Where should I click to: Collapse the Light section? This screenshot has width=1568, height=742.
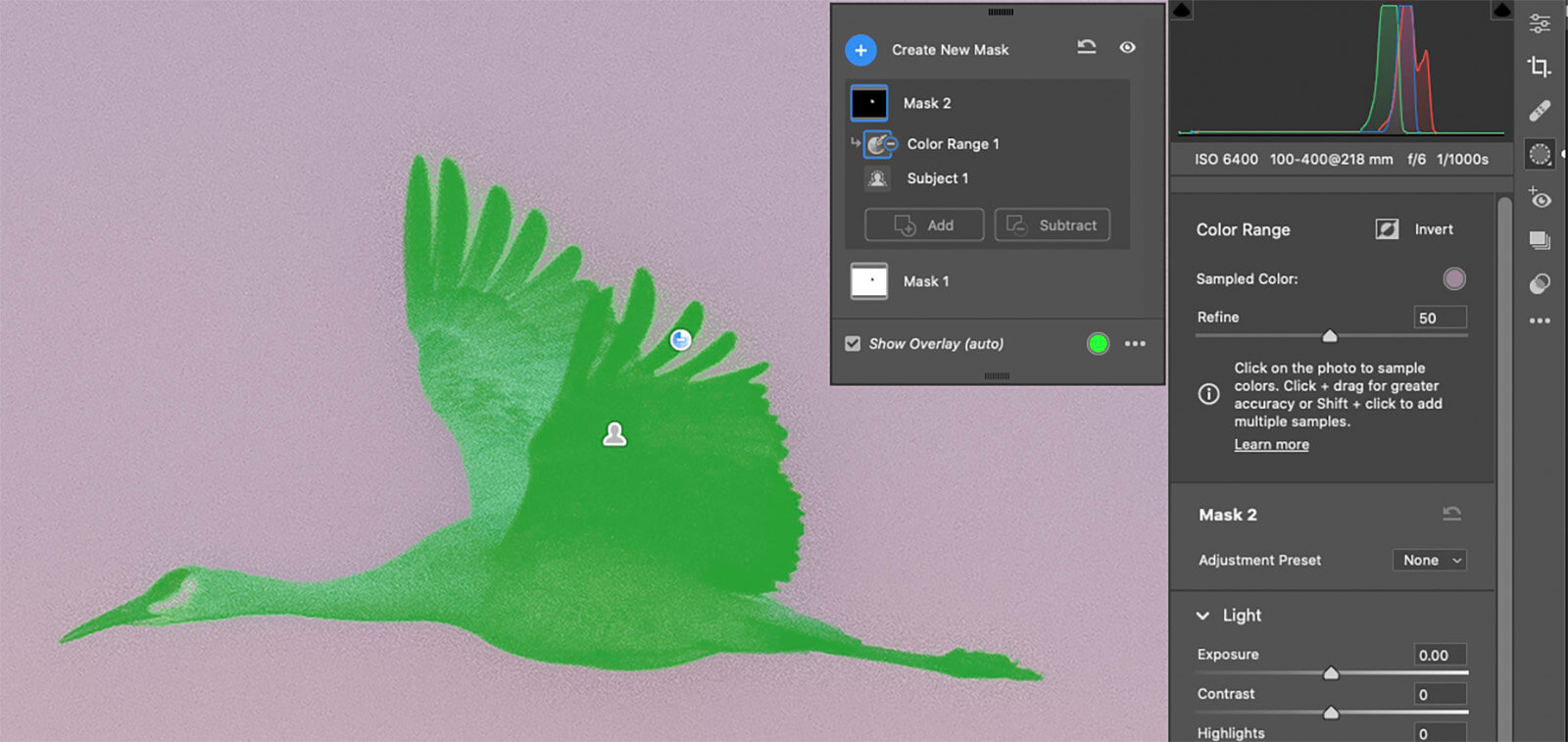pyautogui.click(x=1202, y=616)
